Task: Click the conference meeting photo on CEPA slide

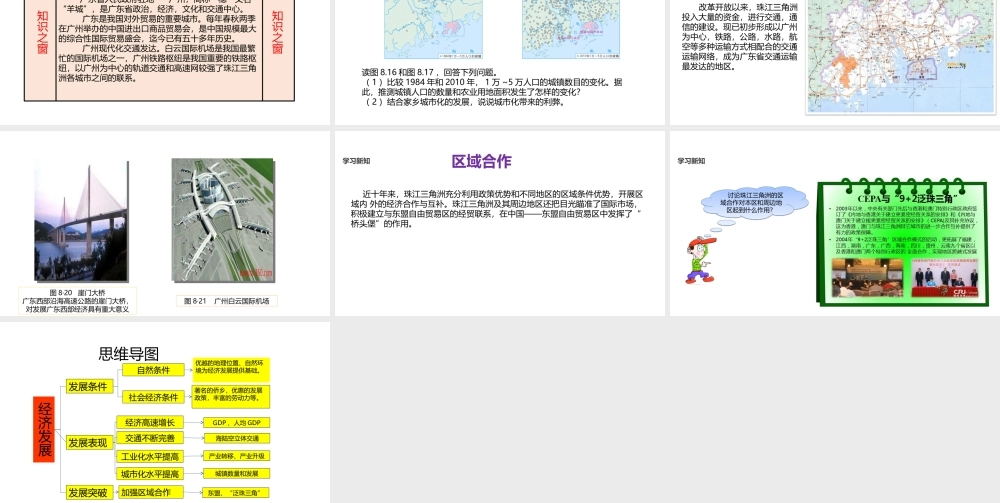Action: [867, 278]
